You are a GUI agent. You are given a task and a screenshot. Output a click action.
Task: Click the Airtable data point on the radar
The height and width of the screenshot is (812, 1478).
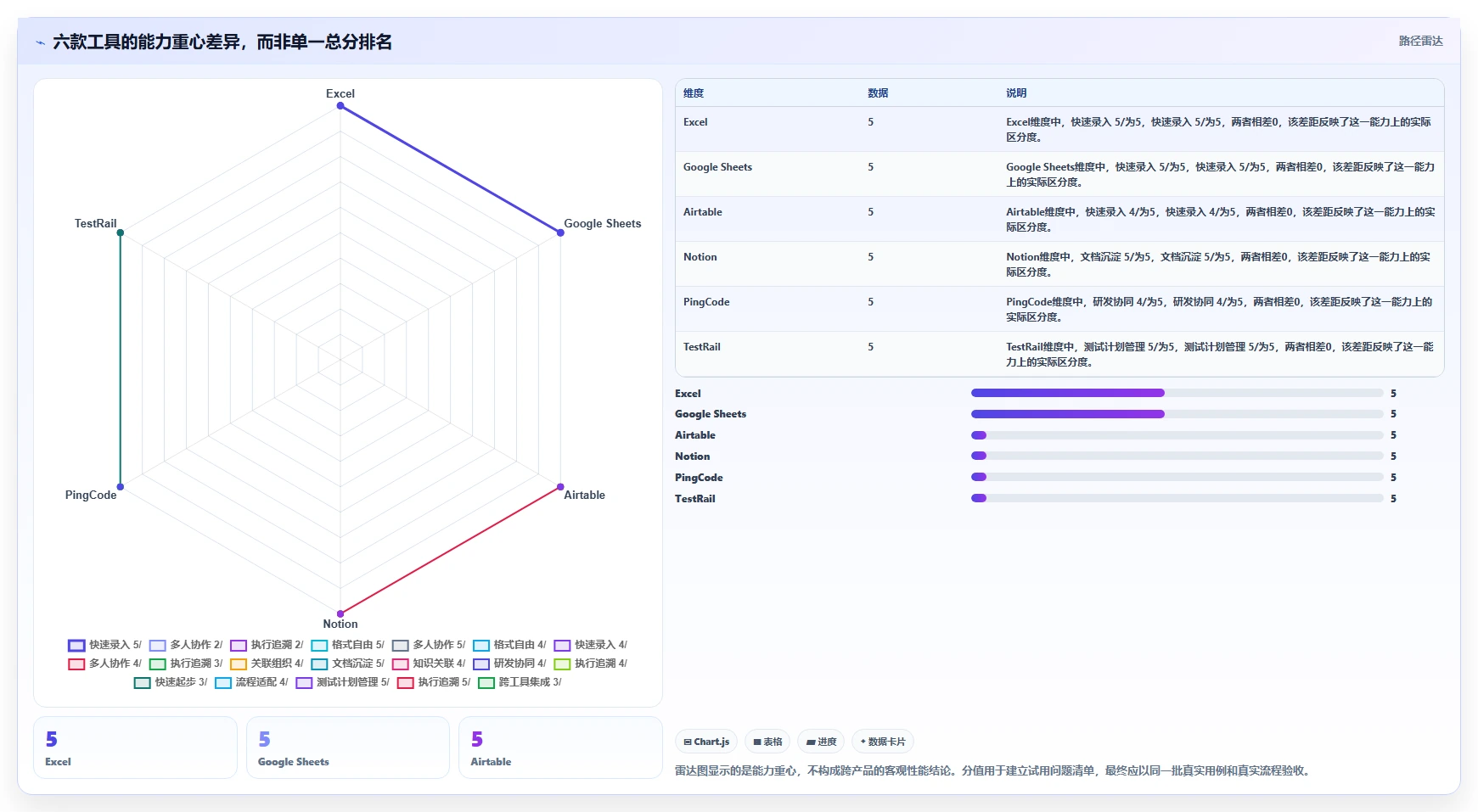[x=560, y=487]
